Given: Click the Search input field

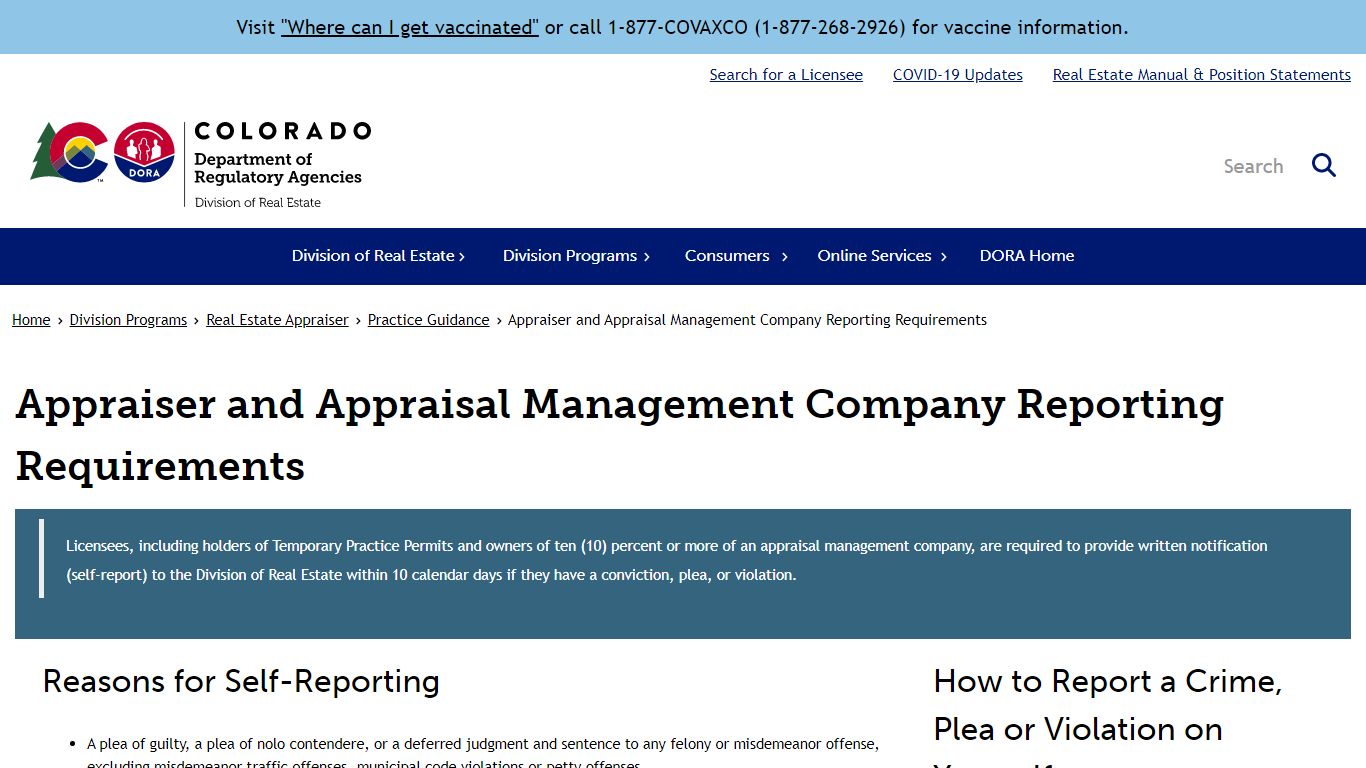Looking at the screenshot, I should 1253,166.
